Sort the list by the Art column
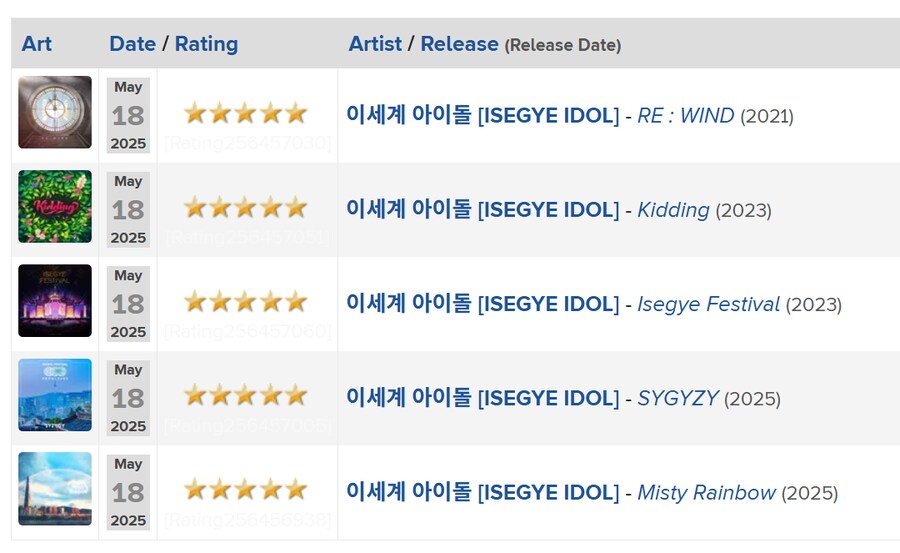The height and width of the screenshot is (553, 900). 37,44
